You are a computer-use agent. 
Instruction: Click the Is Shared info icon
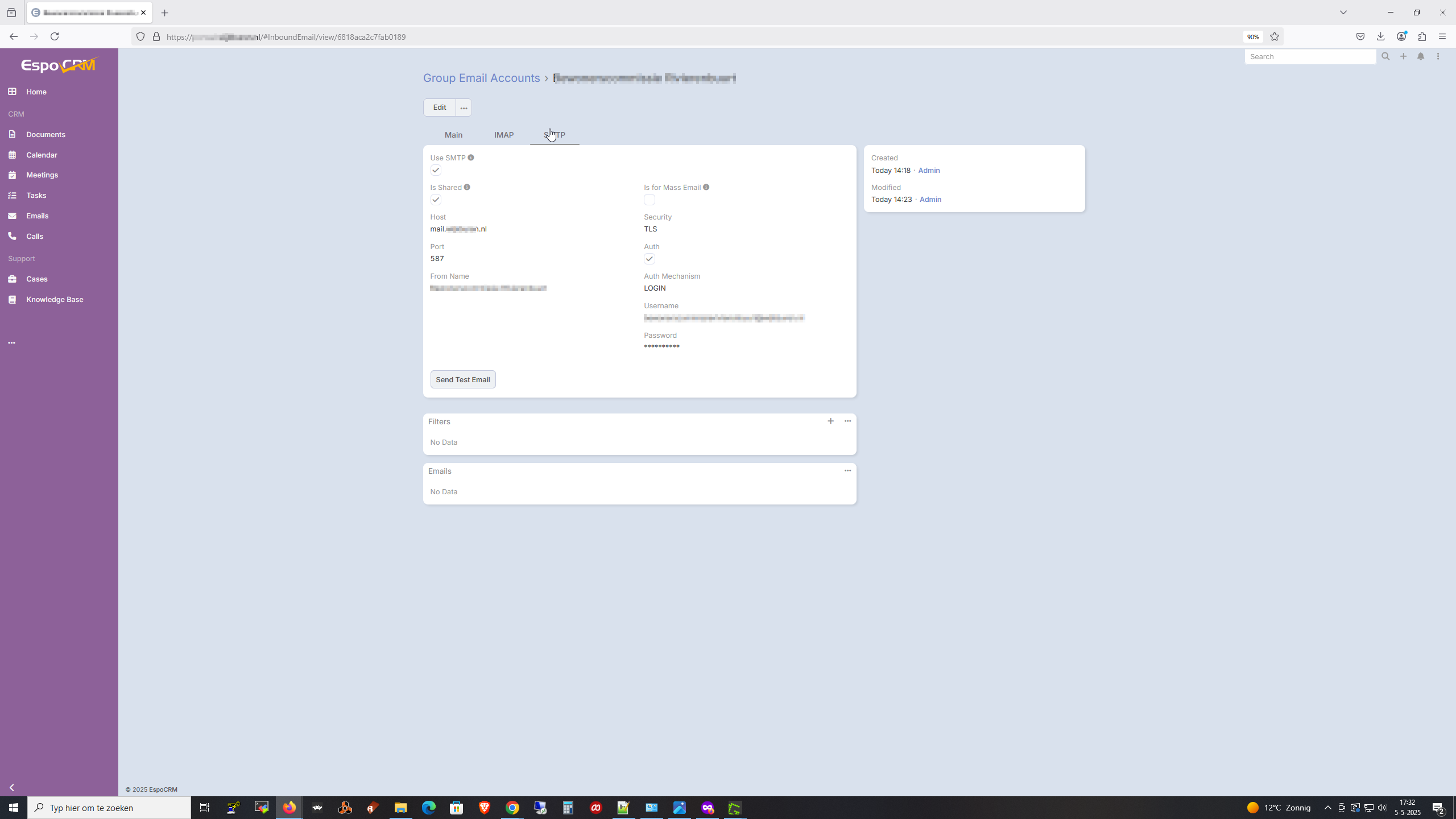click(x=467, y=187)
